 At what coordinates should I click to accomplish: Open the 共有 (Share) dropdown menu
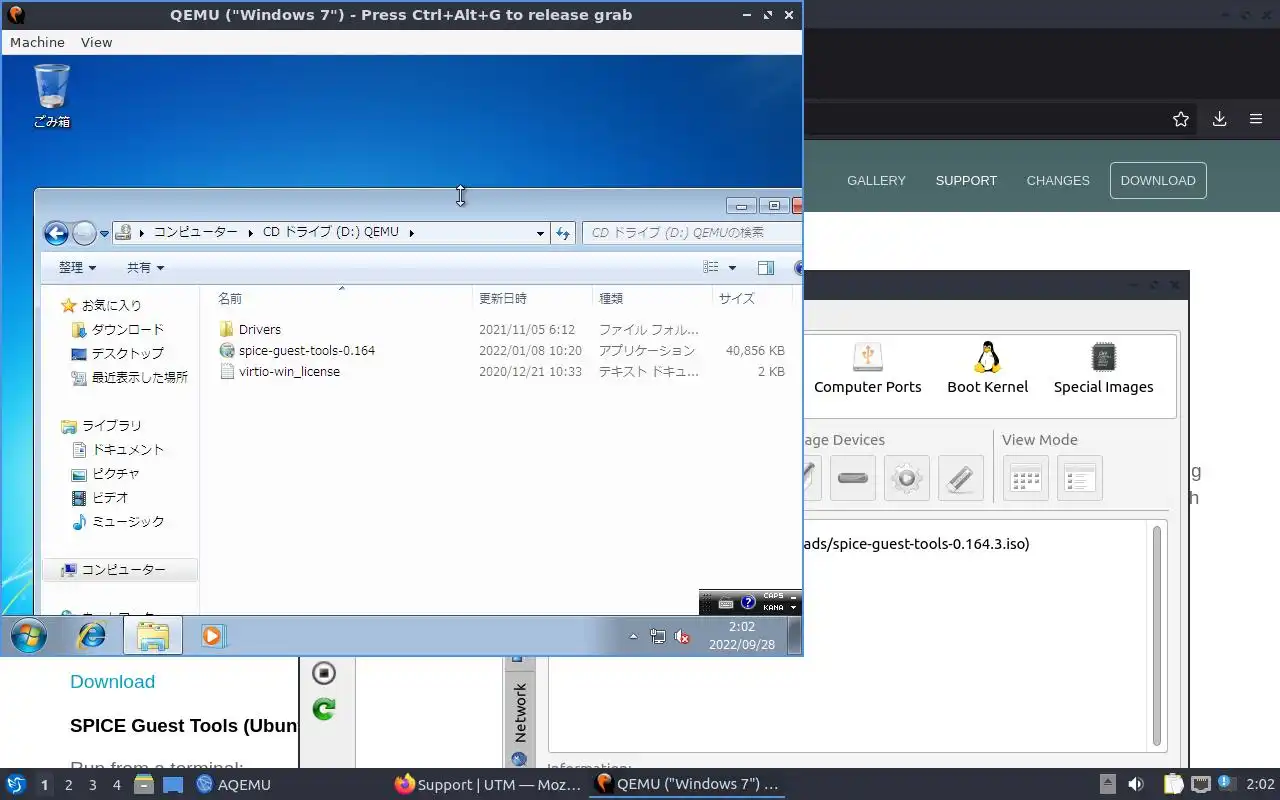[x=145, y=267]
